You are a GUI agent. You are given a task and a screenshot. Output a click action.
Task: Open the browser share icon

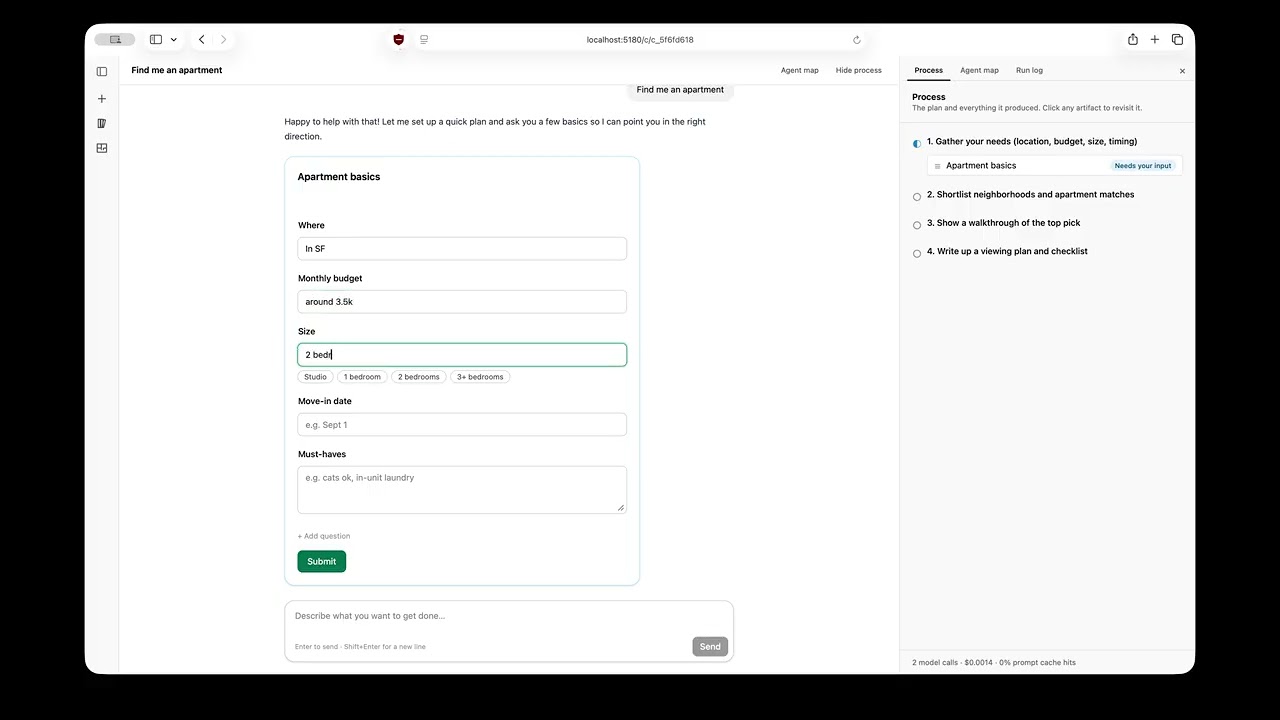coord(1133,40)
